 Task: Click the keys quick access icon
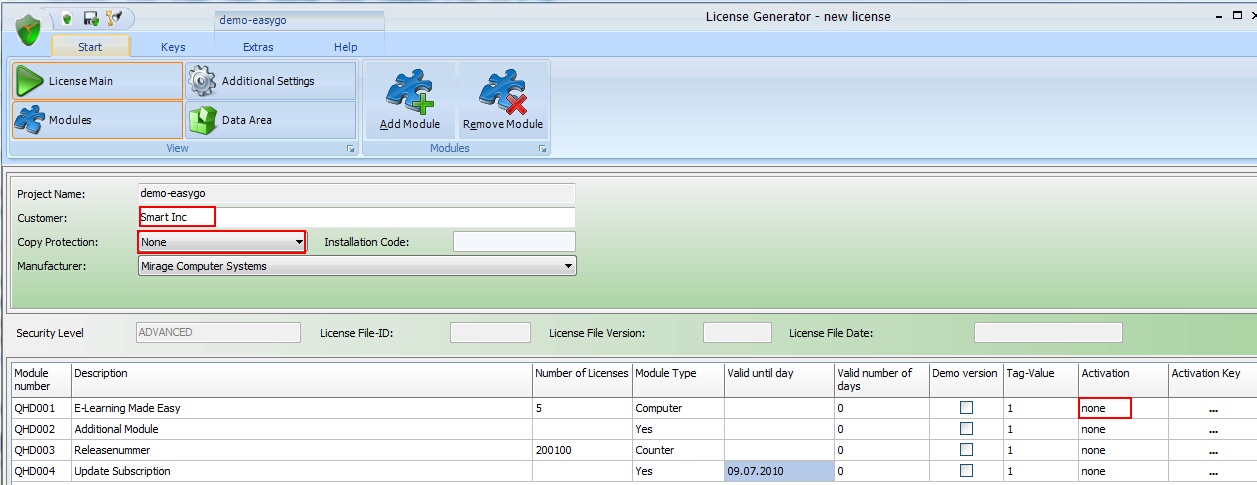(112, 18)
